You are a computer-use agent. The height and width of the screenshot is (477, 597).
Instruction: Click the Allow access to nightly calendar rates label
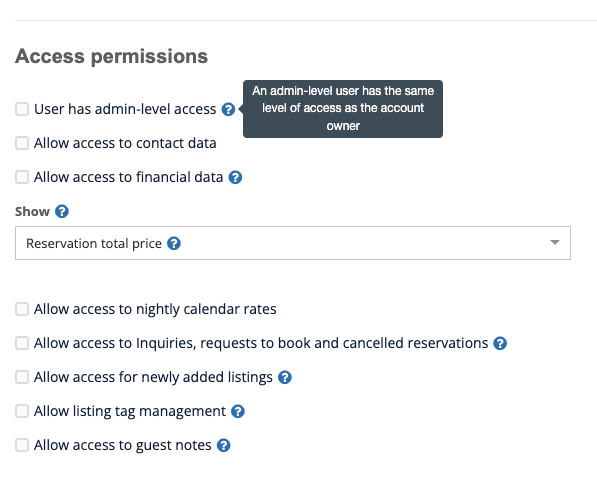155,309
